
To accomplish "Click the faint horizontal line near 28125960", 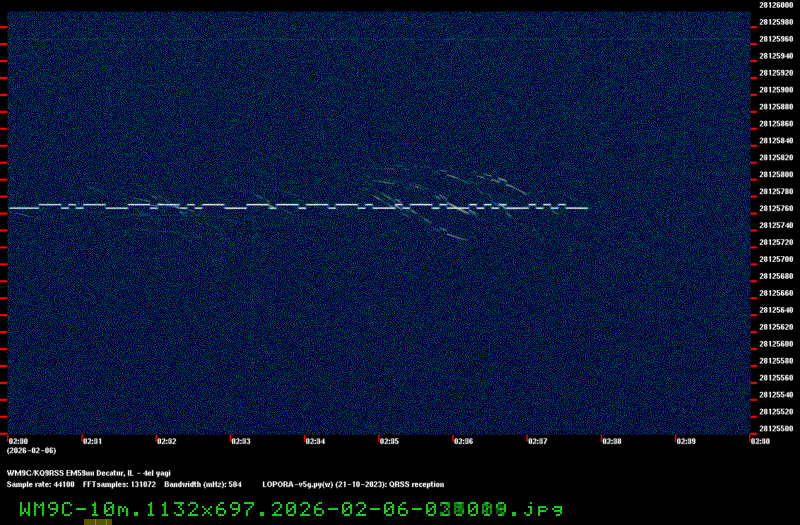I will coord(400,38).
